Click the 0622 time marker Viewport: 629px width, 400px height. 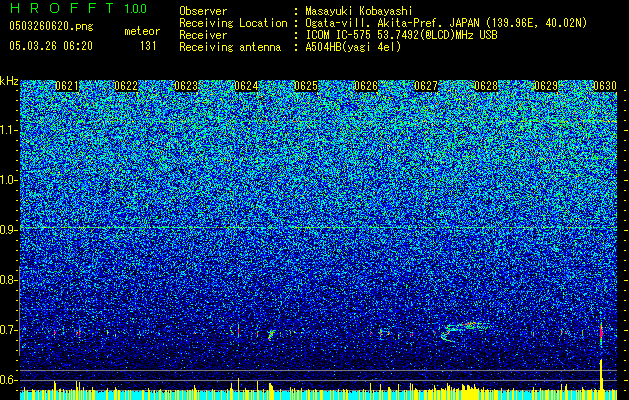(x=126, y=86)
